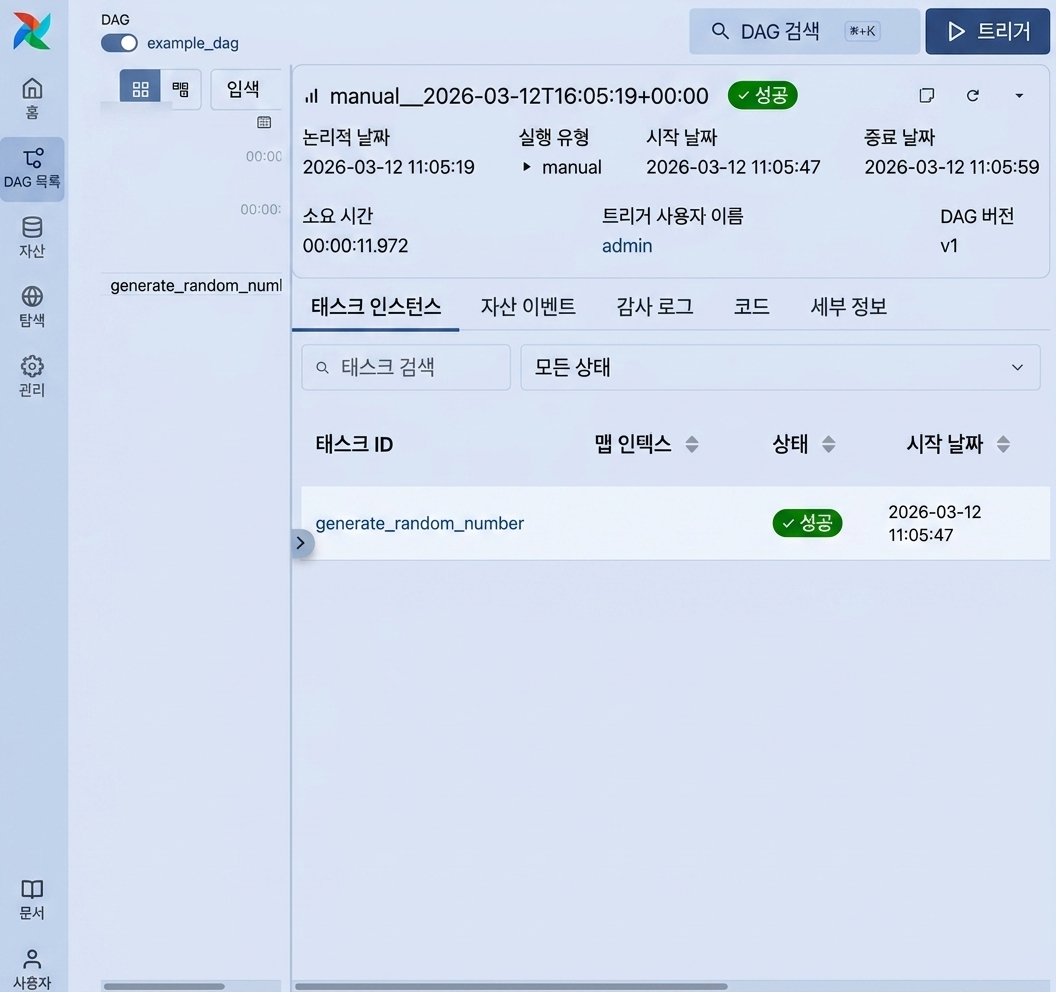Image resolution: width=1056 pixels, height=992 pixels.
Task: Click the 태스크 ID column header
Action: (x=354, y=444)
